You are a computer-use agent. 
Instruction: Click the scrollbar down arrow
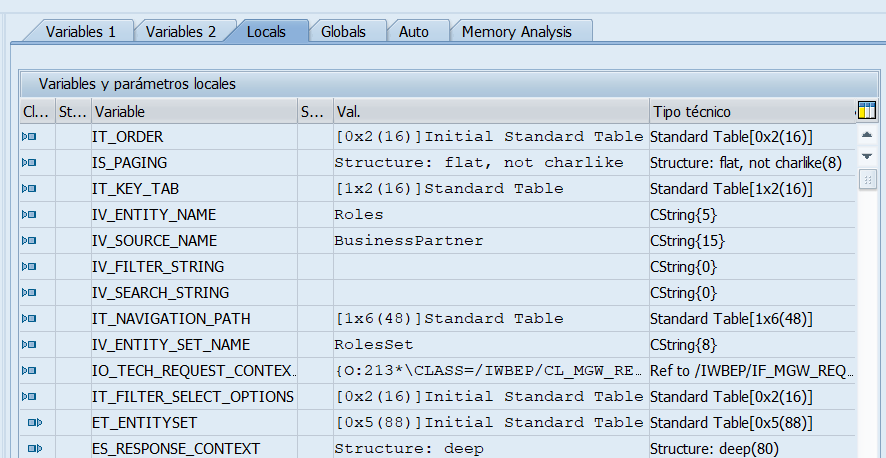(867, 157)
